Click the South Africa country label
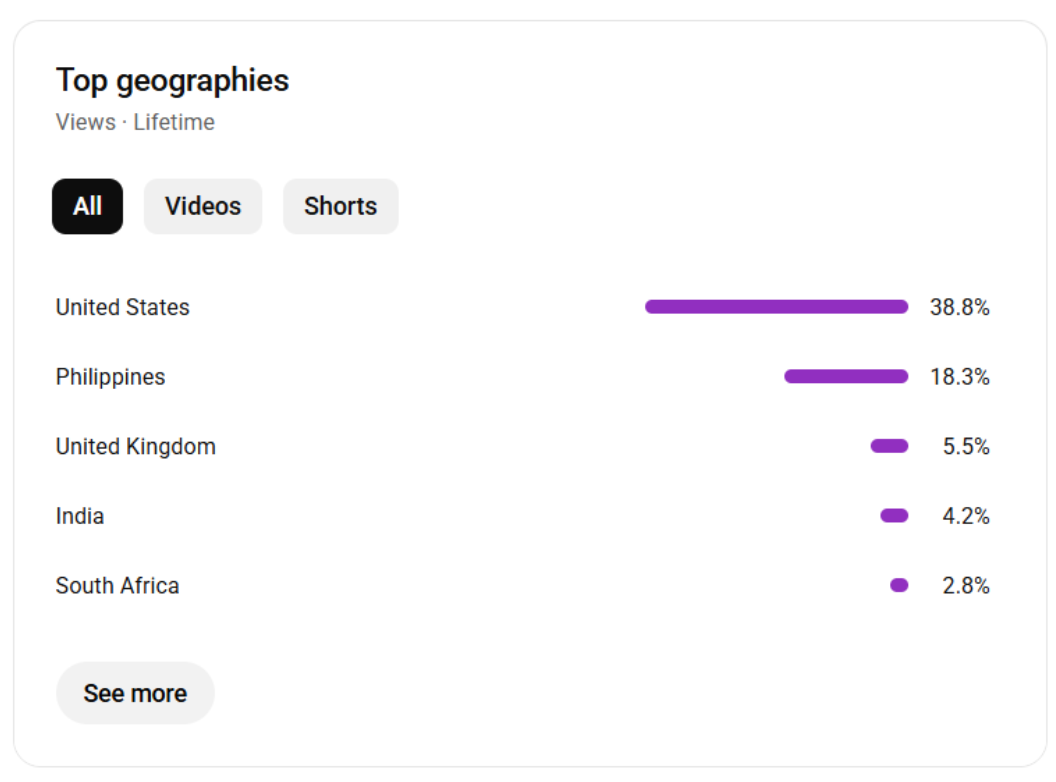Image resolution: width=1056 pixels, height=782 pixels. point(117,585)
